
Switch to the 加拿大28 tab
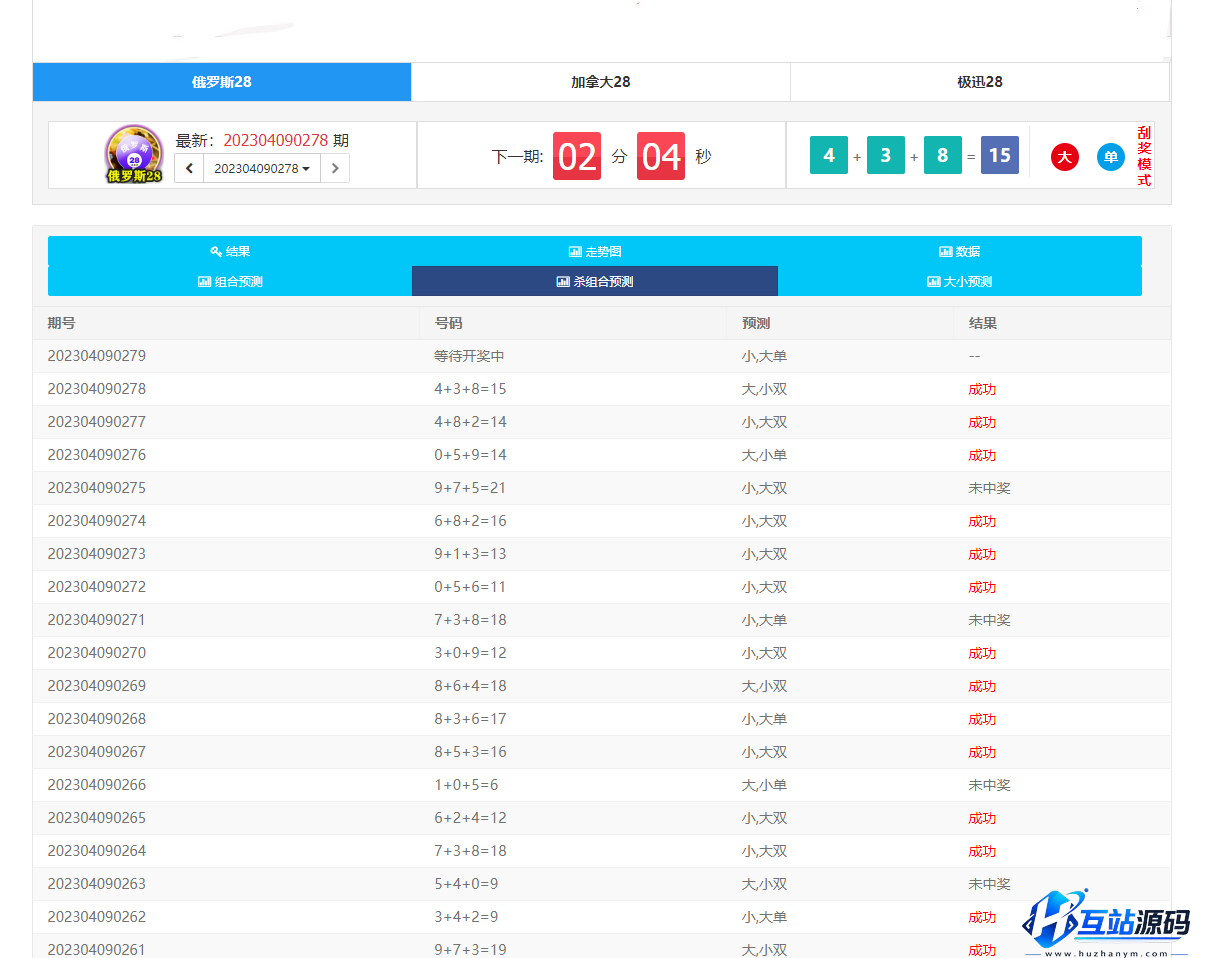pos(600,82)
